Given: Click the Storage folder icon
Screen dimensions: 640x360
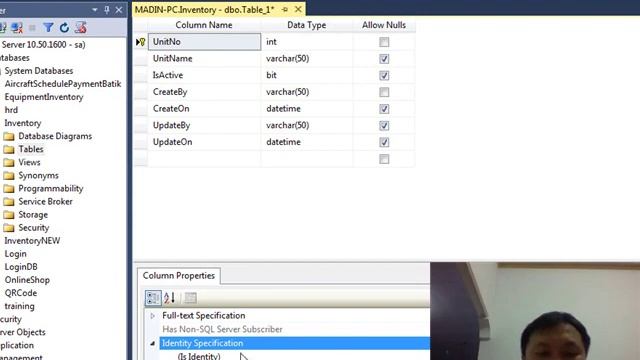Looking at the screenshot, I should pyautogui.click(x=9, y=215).
